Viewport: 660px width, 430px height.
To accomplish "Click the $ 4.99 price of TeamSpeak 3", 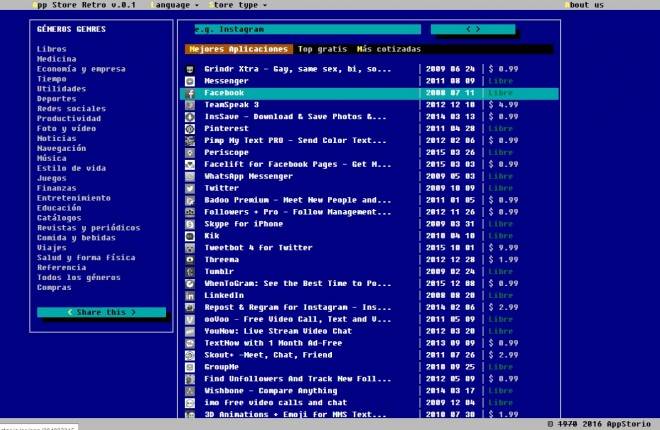I will click(503, 105).
